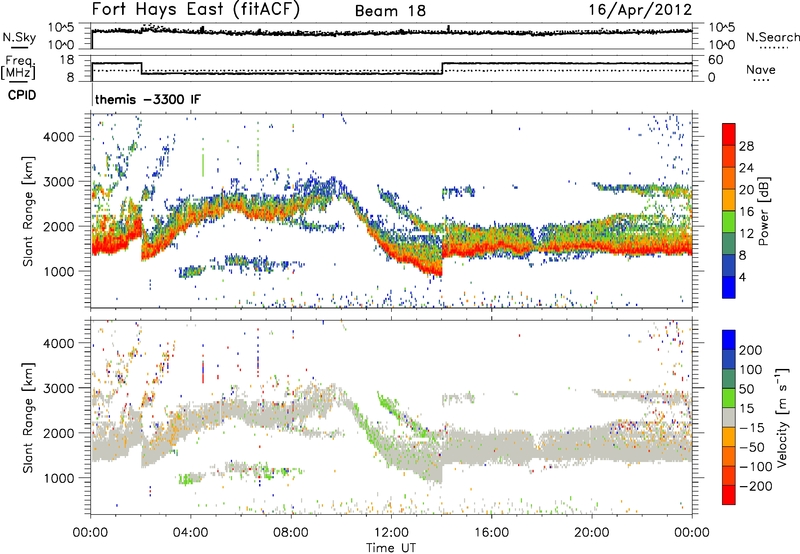
Task: Click the '1000' tick in Velocity panel
Action: 59,478
